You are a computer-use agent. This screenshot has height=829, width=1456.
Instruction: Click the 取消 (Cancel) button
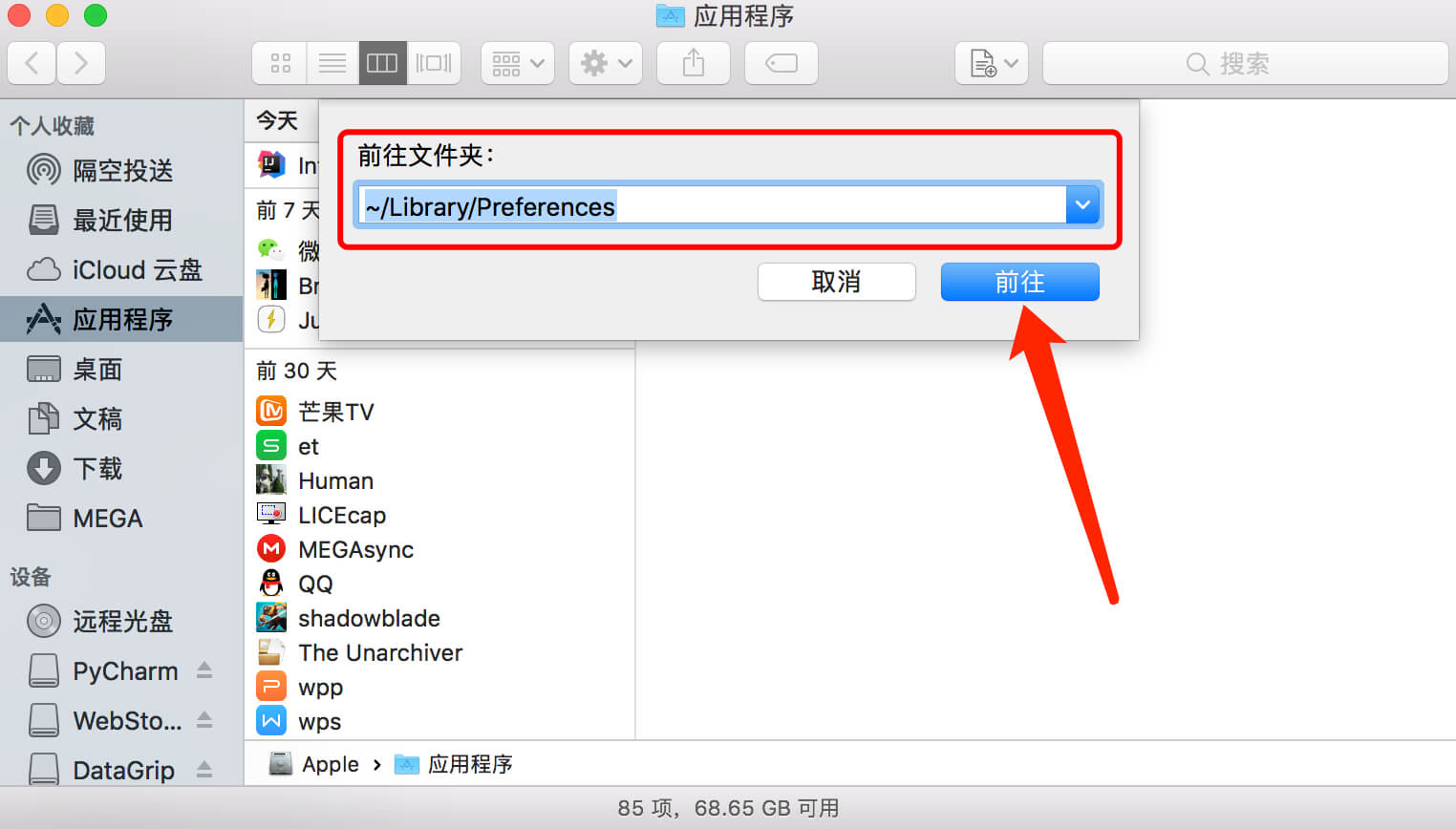(x=836, y=282)
